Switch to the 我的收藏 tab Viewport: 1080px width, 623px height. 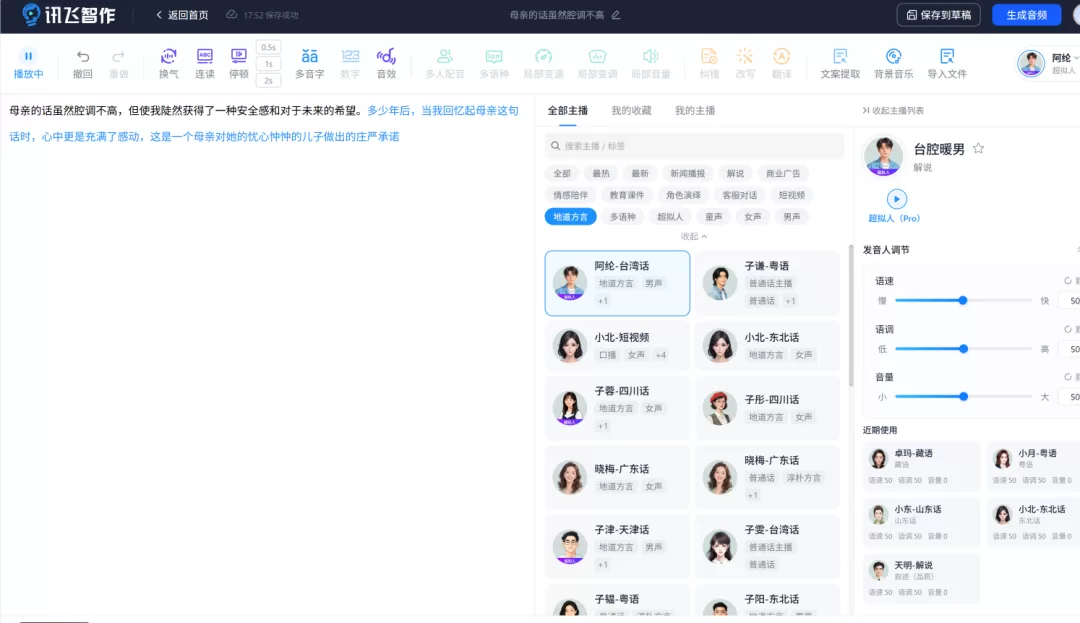point(631,110)
